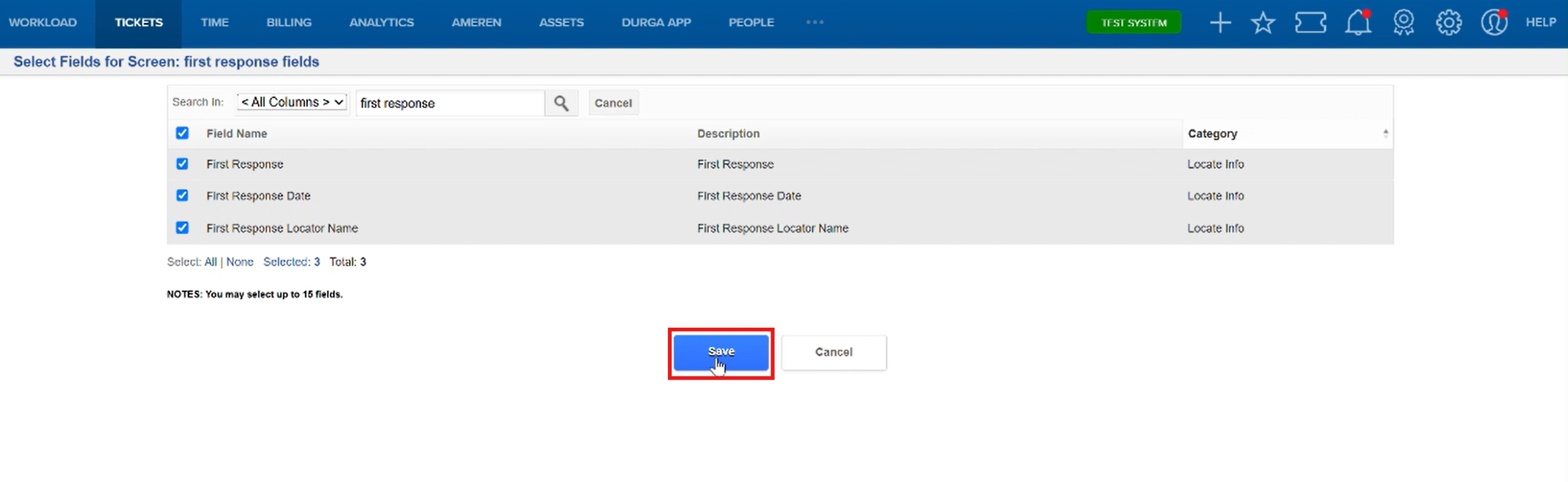Viewport: 1568px width, 482px height.
Task: Click First Response Date description cell
Action: pos(749,196)
